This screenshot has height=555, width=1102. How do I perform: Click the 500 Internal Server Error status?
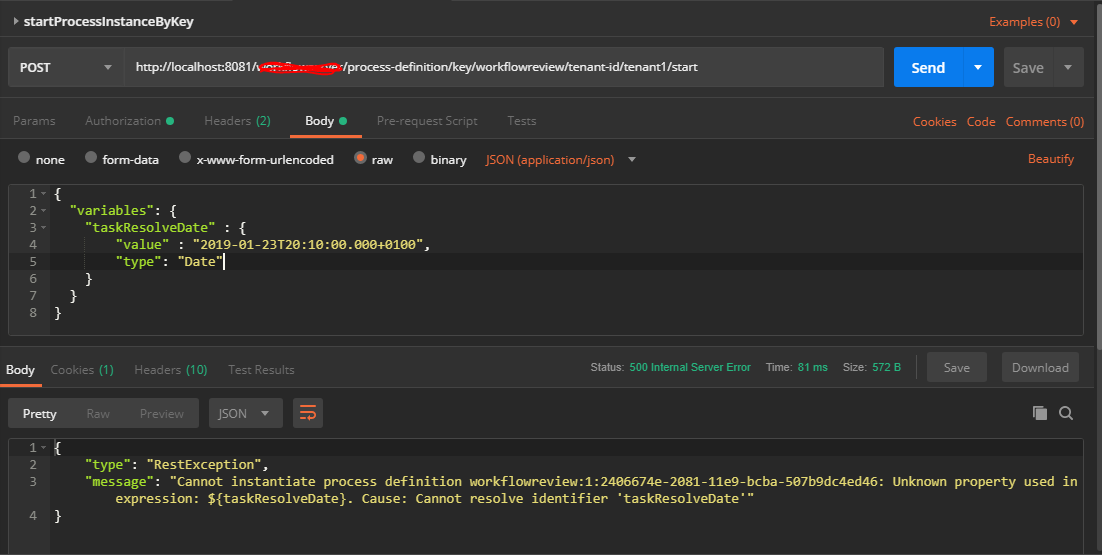tap(690, 367)
